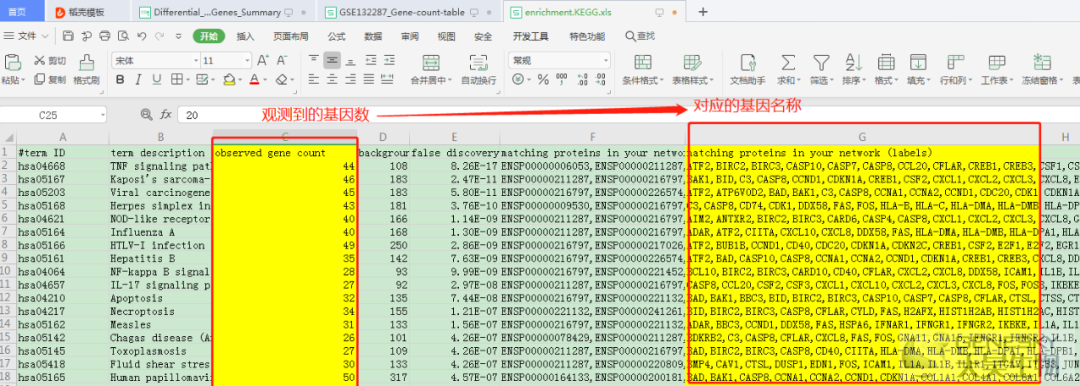Add a new document tab with plus
The width and height of the screenshot is (1080, 386).
click(x=703, y=12)
